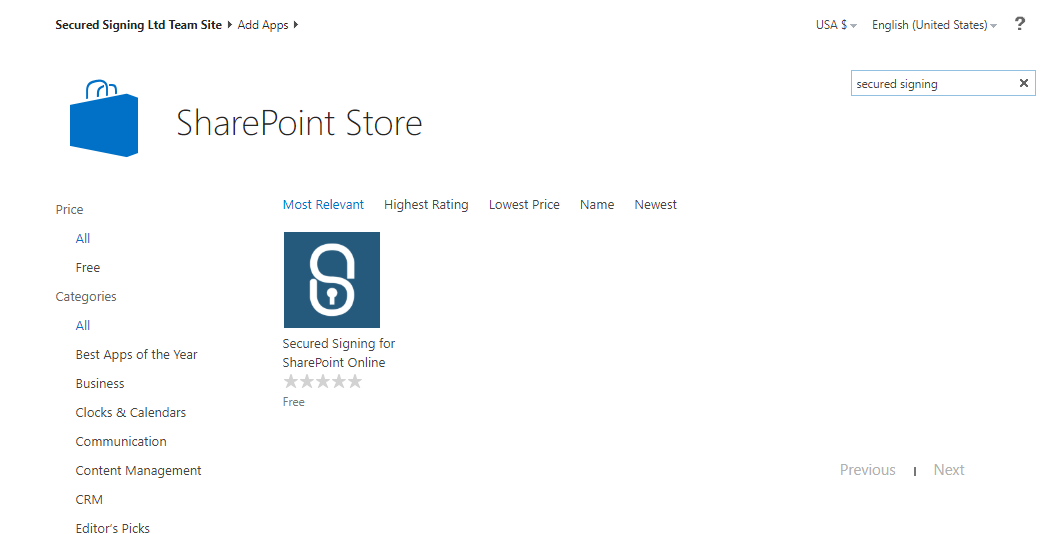The width and height of the screenshot is (1064, 534).
Task: Open the Secured Signing Ltd Team Site link
Action: tap(138, 25)
